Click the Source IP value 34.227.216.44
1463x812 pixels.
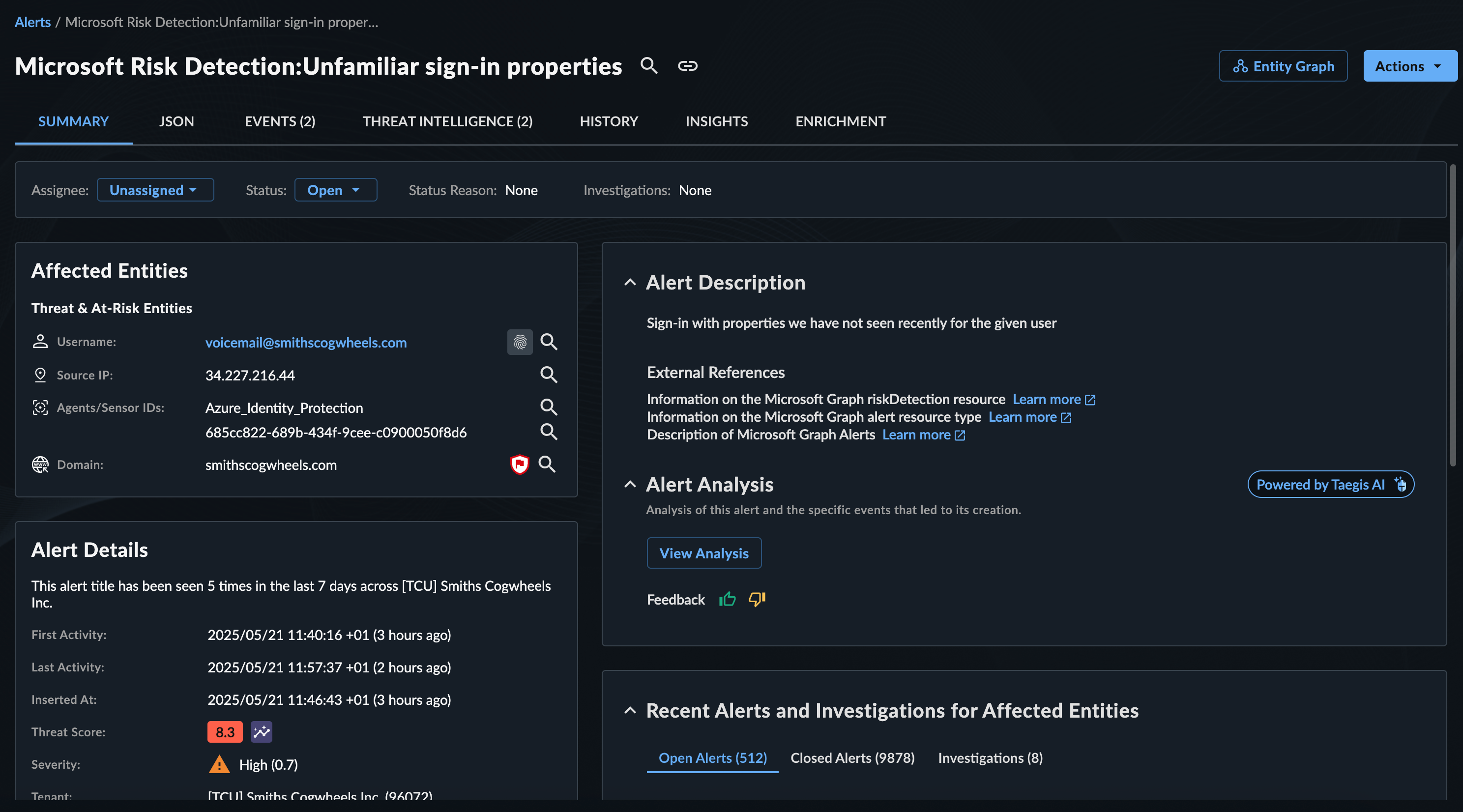[250, 375]
